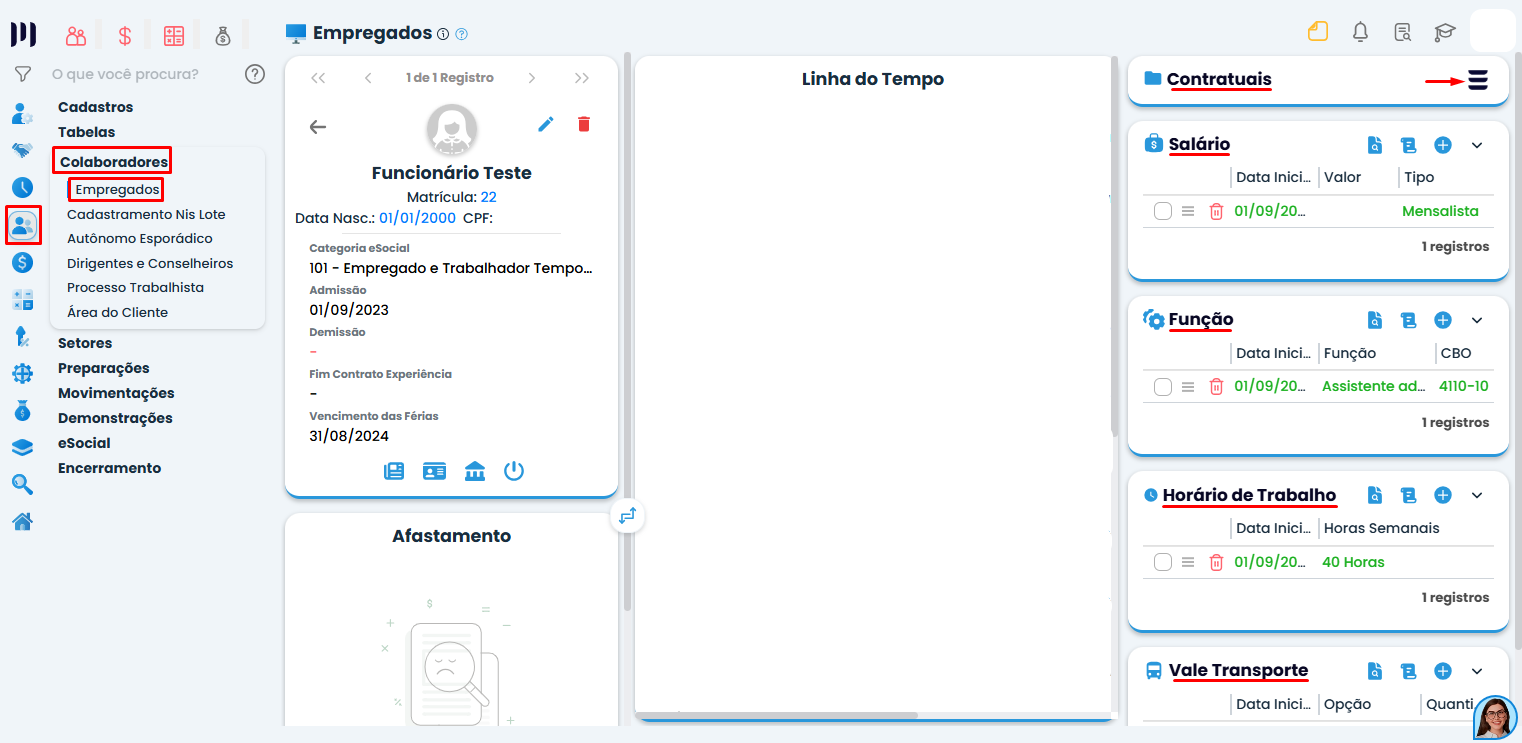Open Autônomo Esporádico menu item
Viewport: 1522px width, 743px height.
pos(140,239)
